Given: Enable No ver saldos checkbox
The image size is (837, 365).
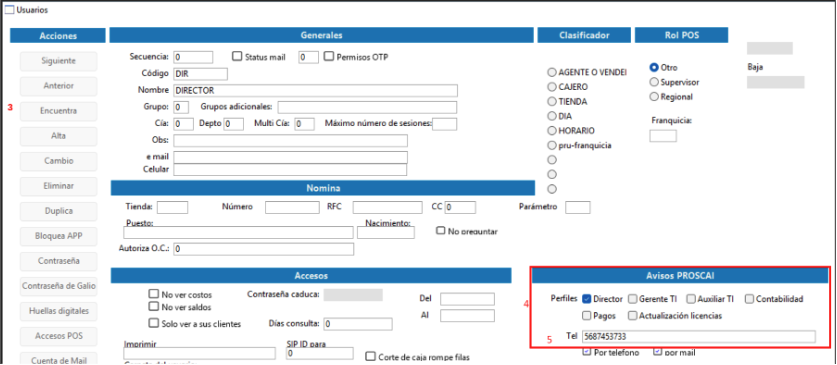Looking at the screenshot, I should point(154,306).
